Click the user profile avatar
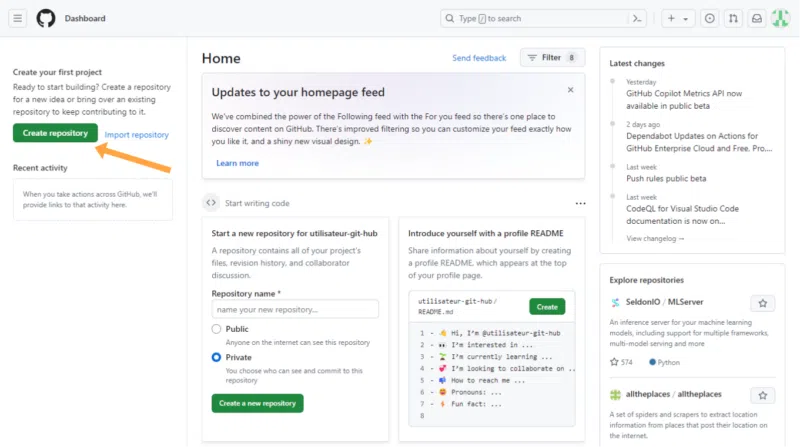 tap(780, 18)
